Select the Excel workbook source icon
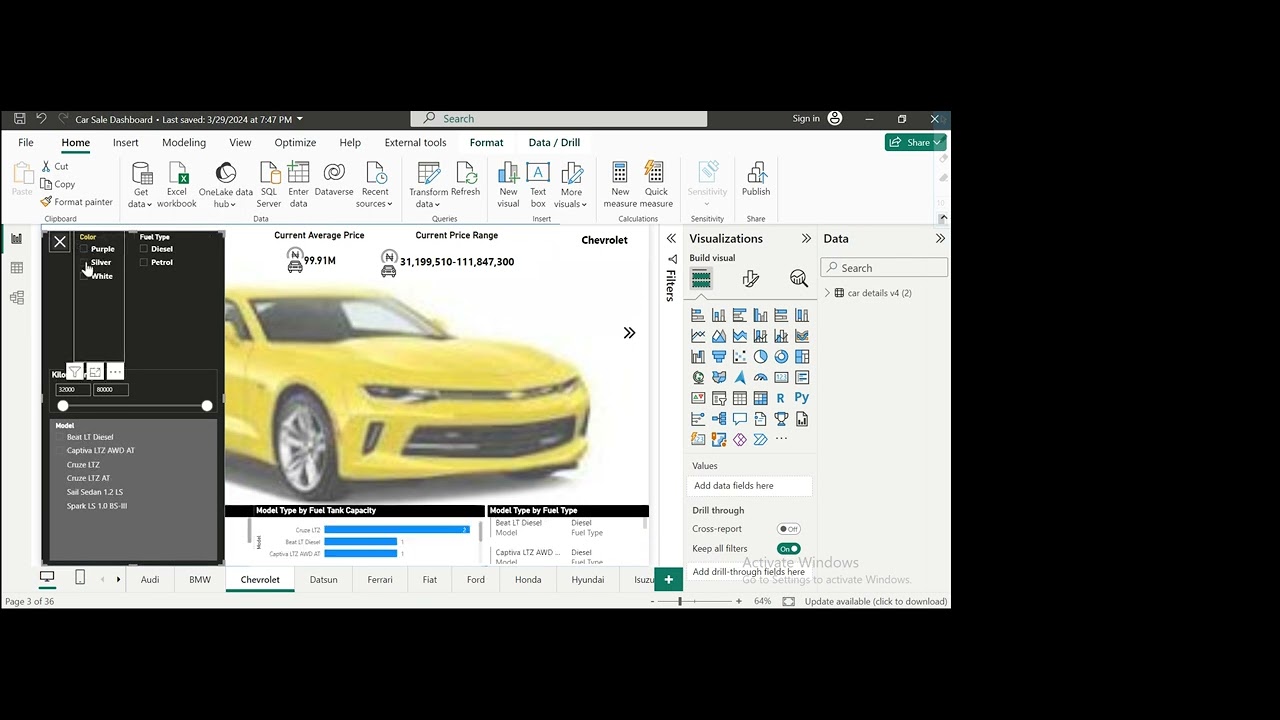 [x=177, y=174]
